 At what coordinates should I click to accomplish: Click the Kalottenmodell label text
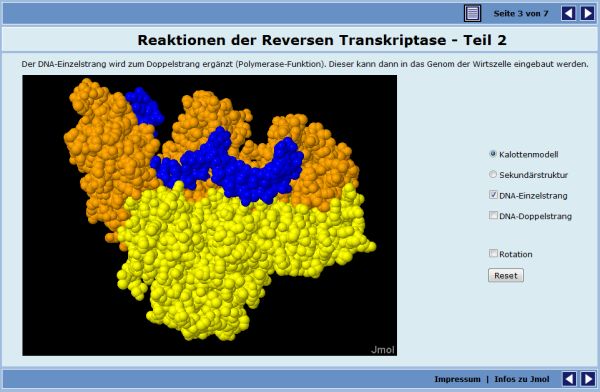528,155
